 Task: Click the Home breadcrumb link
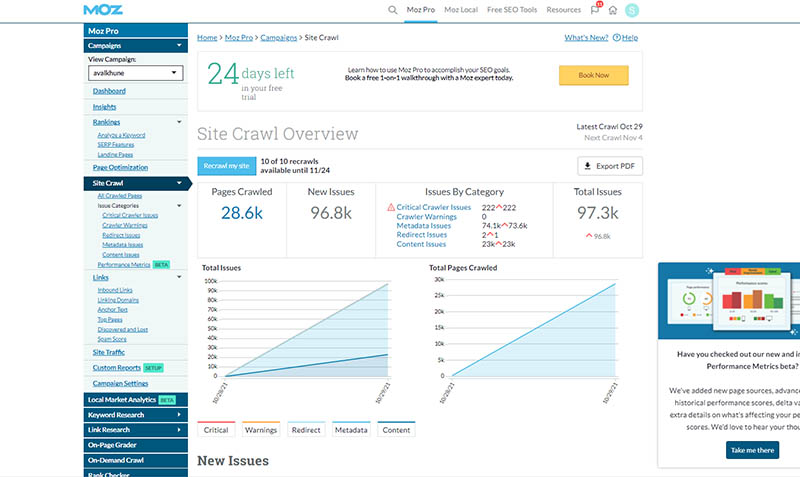tap(207, 37)
